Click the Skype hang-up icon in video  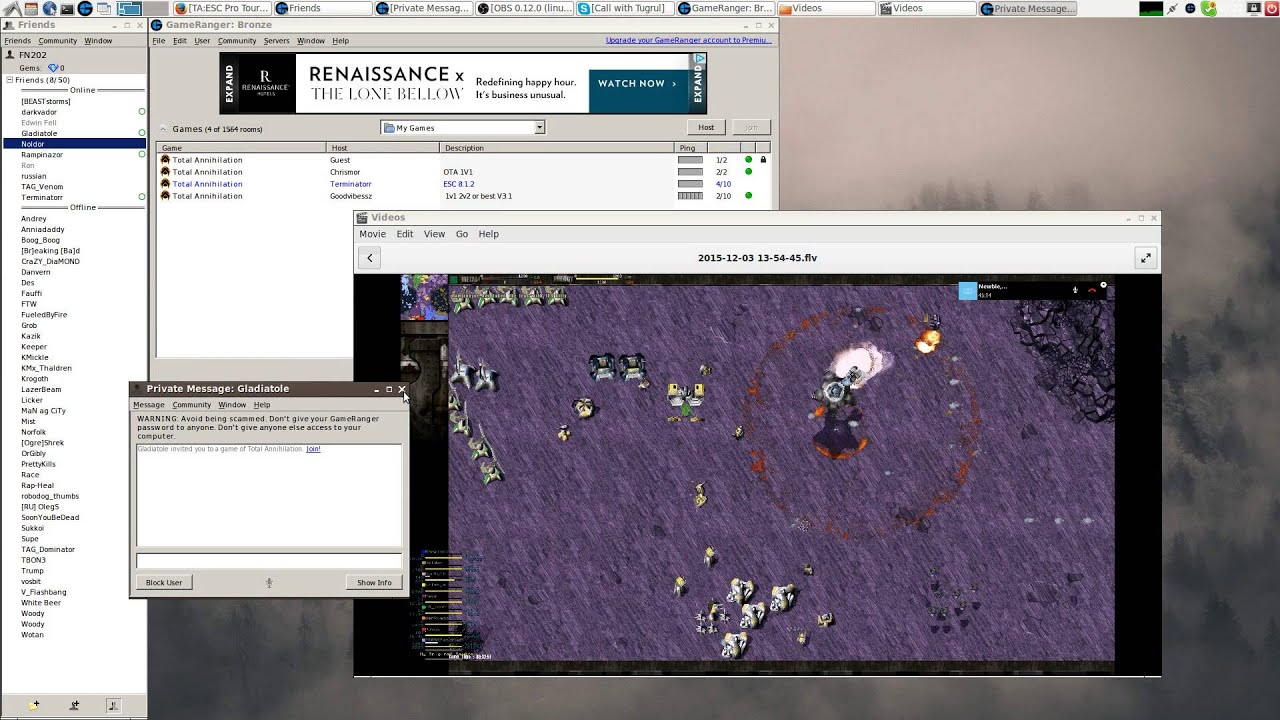(1091, 290)
